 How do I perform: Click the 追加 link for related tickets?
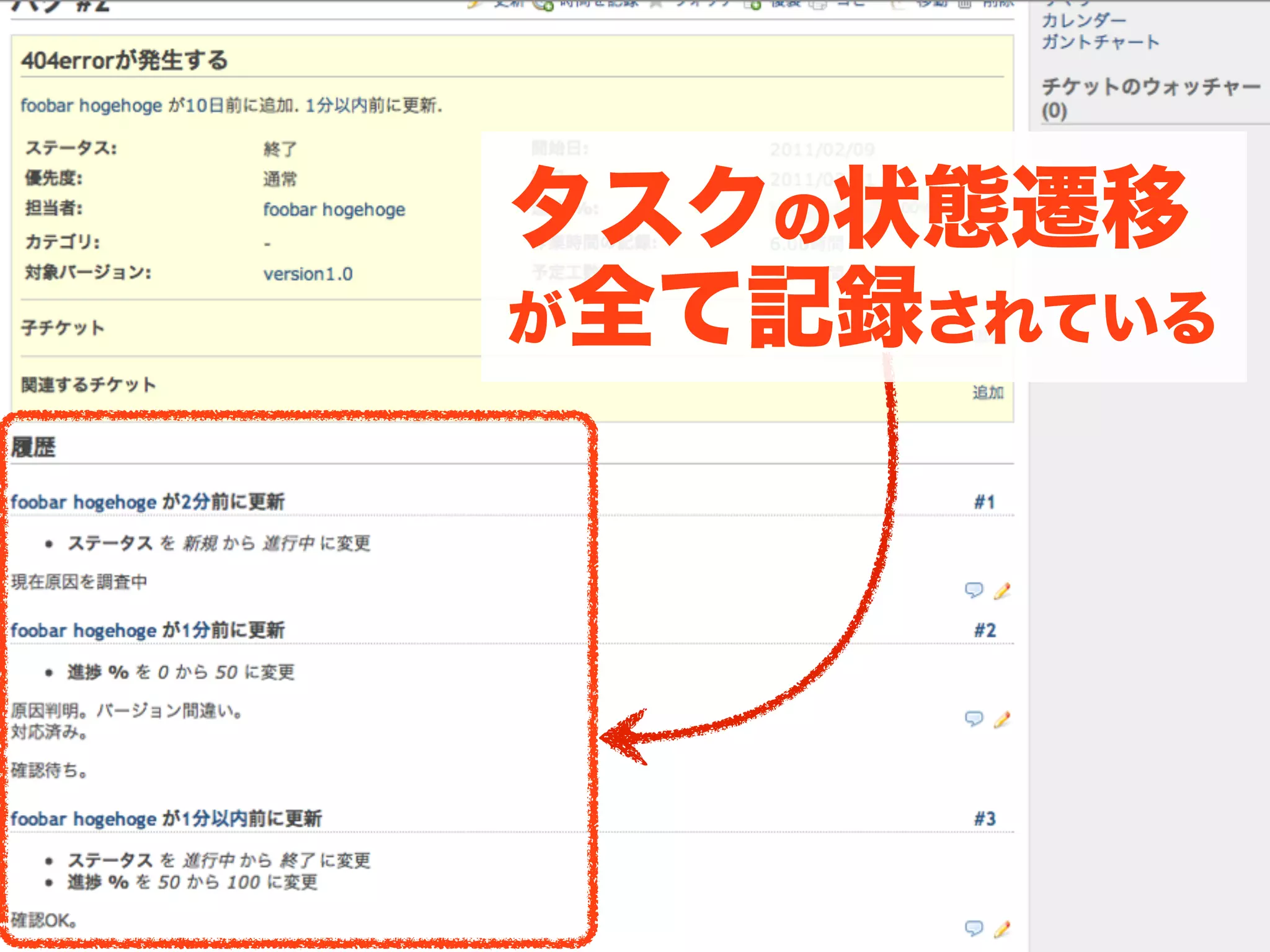click(988, 392)
